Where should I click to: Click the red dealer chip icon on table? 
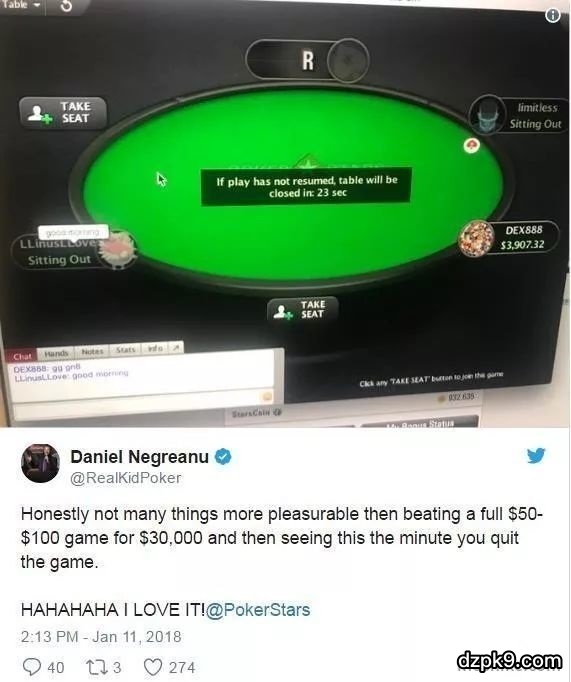(471, 145)
